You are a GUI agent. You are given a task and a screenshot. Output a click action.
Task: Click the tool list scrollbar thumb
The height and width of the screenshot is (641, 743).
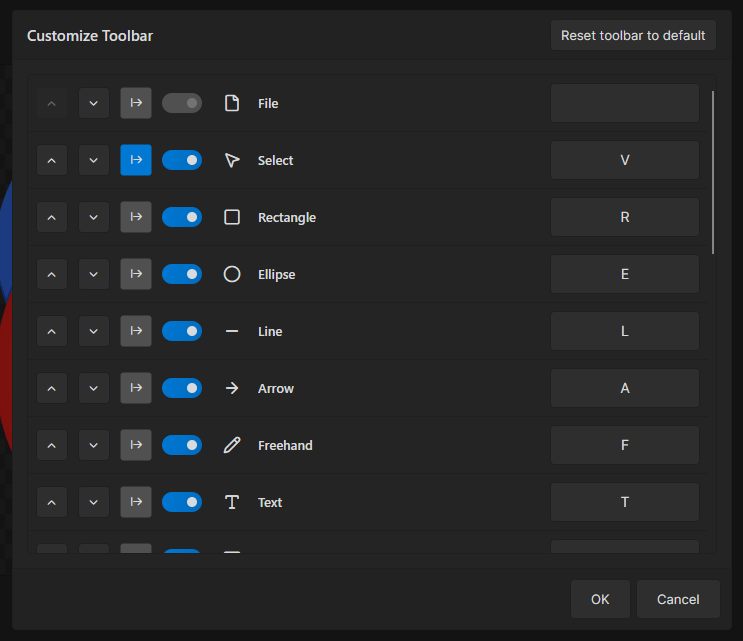[x=713, y=172]
